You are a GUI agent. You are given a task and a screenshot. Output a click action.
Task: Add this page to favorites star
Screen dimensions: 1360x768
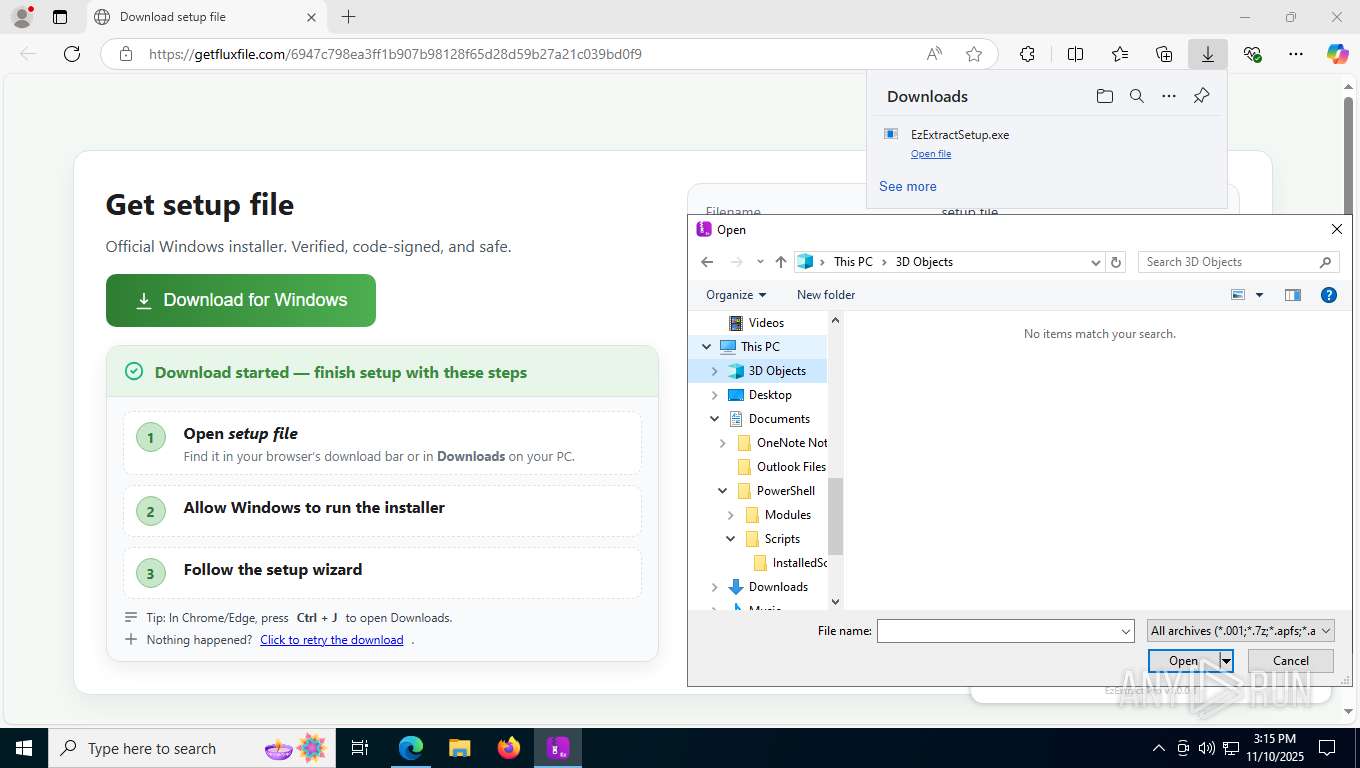pos(974,54)
